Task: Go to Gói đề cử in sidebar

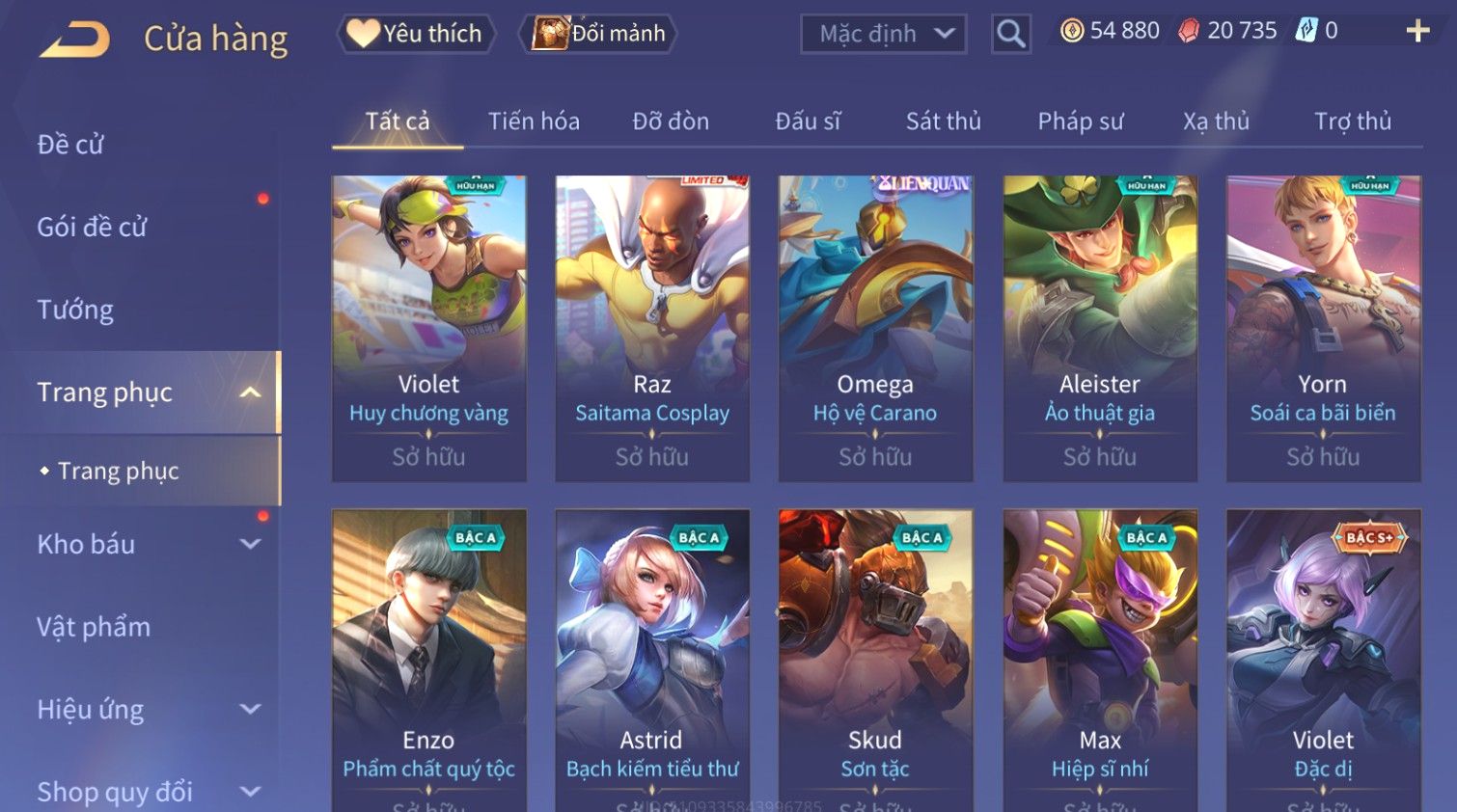Action: pos(92,228)
